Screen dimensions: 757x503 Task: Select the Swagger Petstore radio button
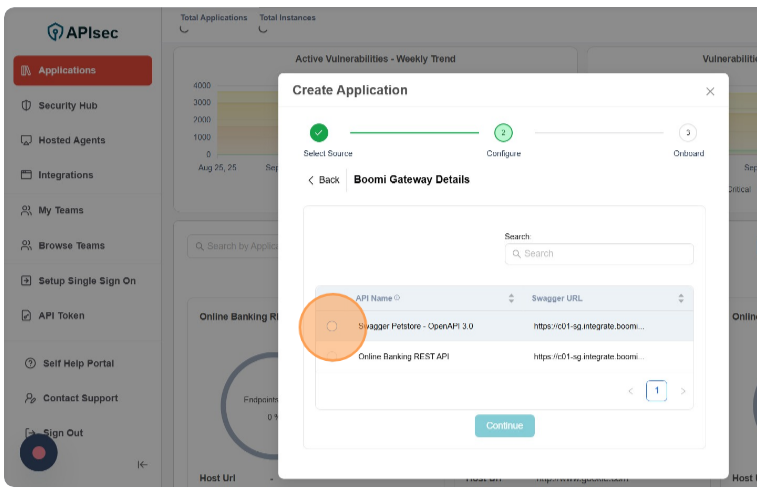332,326
